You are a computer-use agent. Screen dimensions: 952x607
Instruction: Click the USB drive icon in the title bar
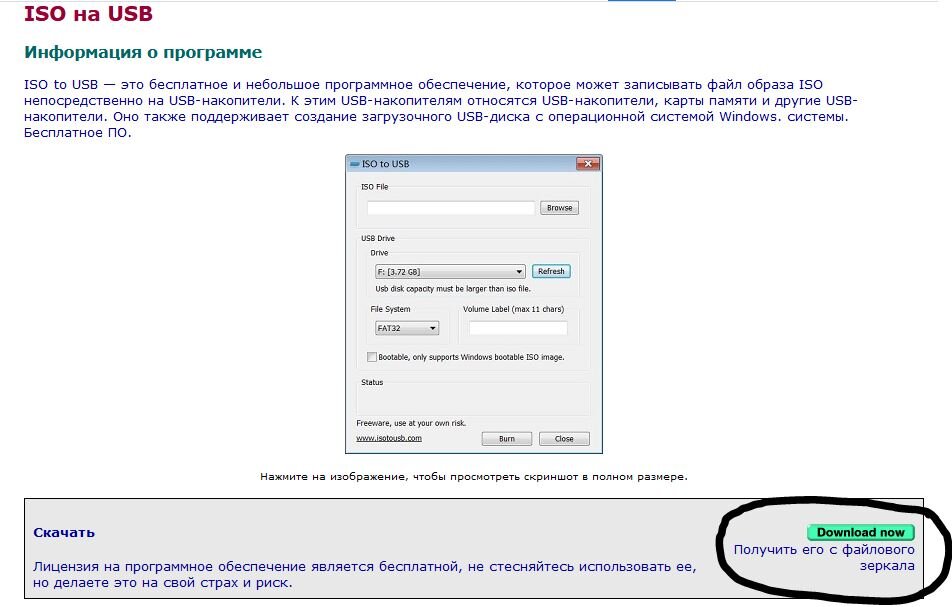[x=356, y=162]
